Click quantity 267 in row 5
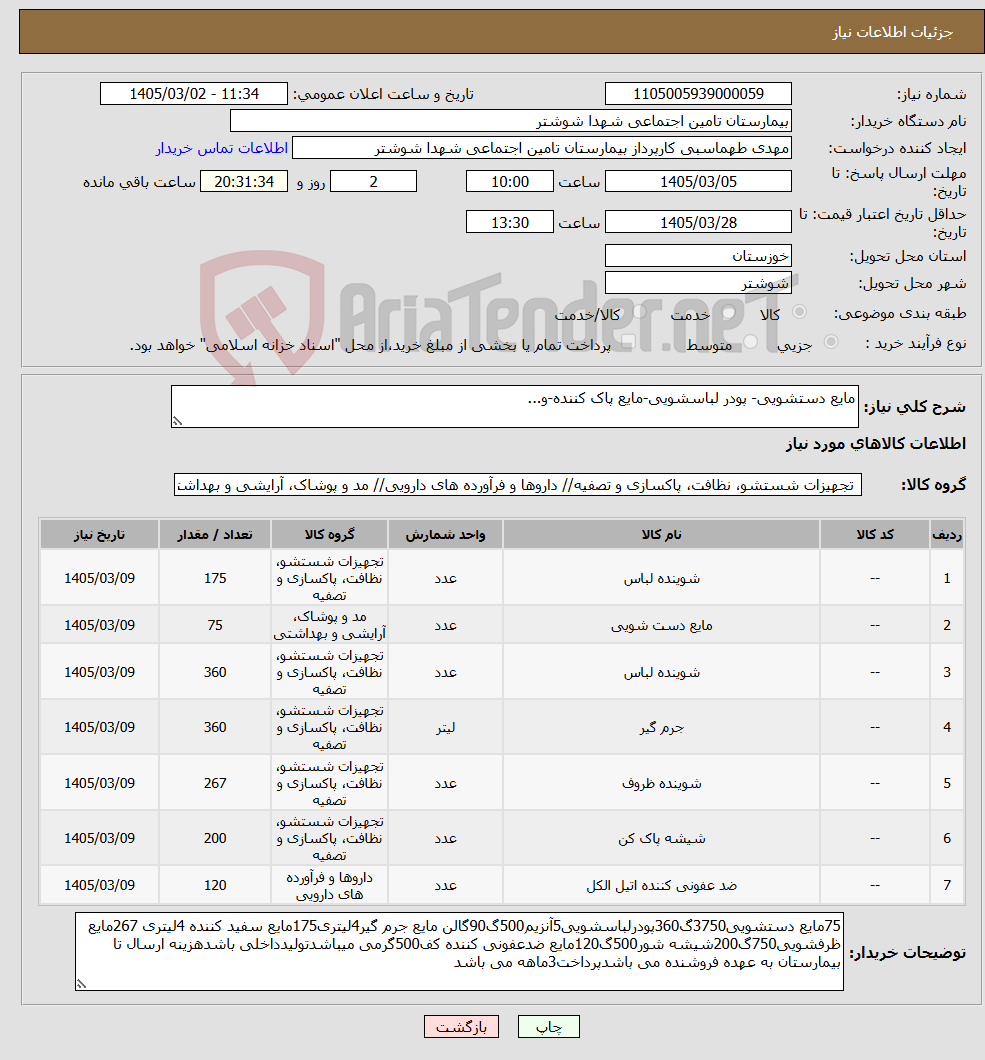This screenshot has width=985, height=1060. [x=215, y=783]
